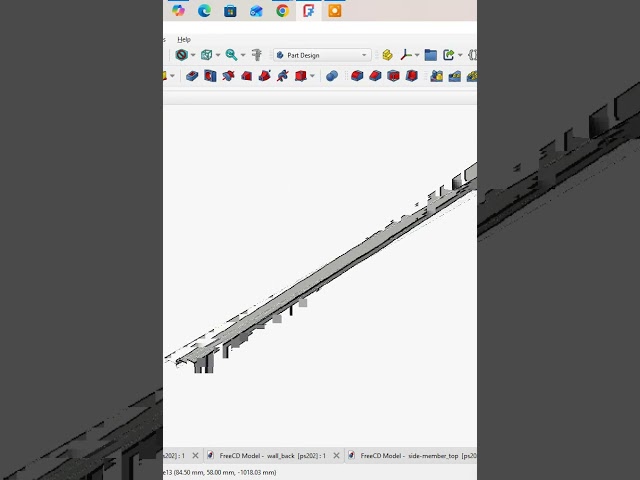640x480 pixels.
Task: Select the Fillet tool
Action: [357, 76]
